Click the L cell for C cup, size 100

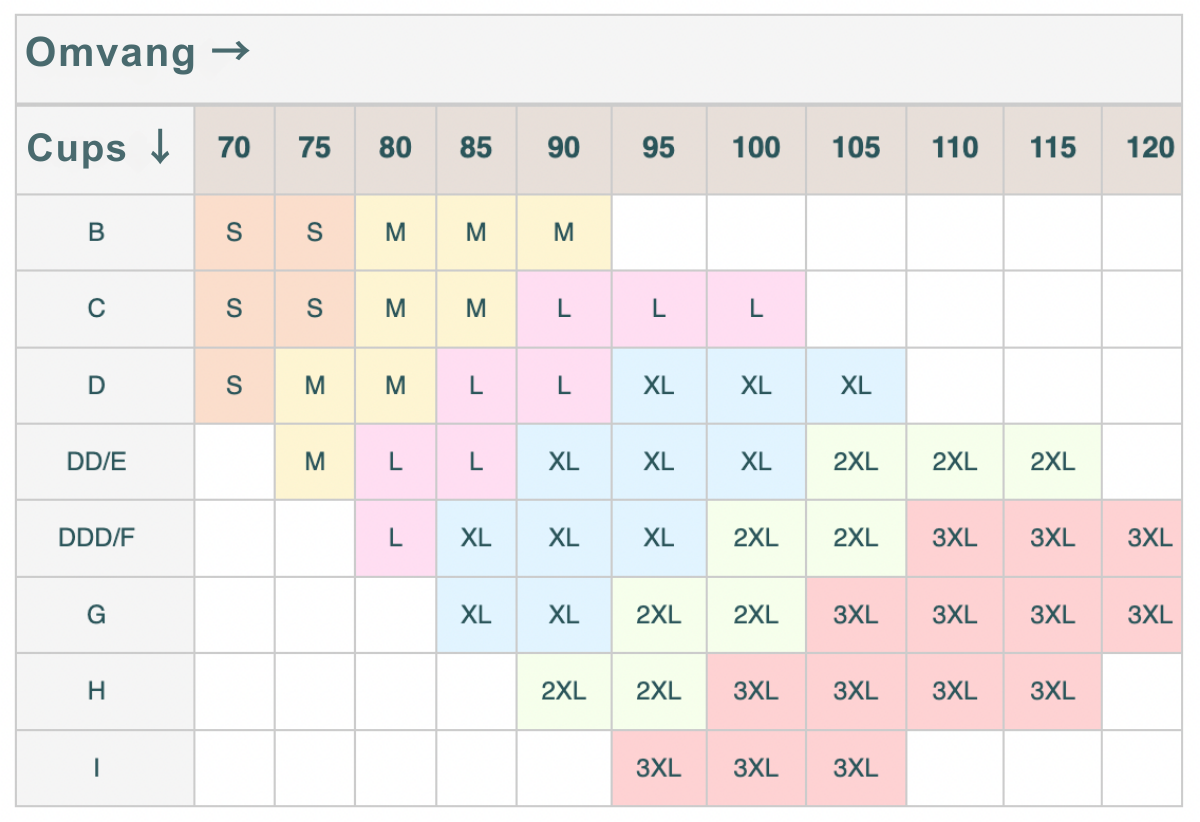[756, 309]
